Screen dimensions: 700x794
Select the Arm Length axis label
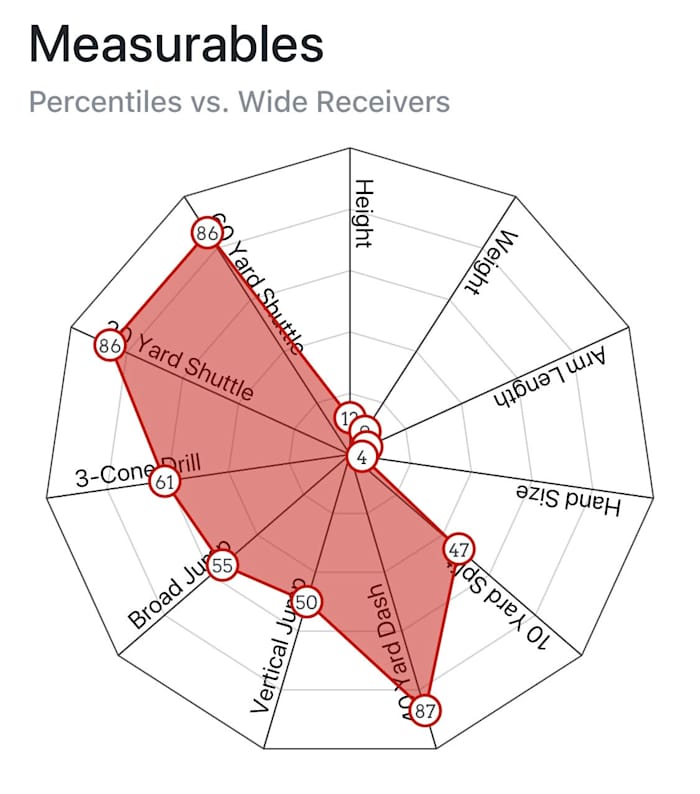click(x=550, y=375)
